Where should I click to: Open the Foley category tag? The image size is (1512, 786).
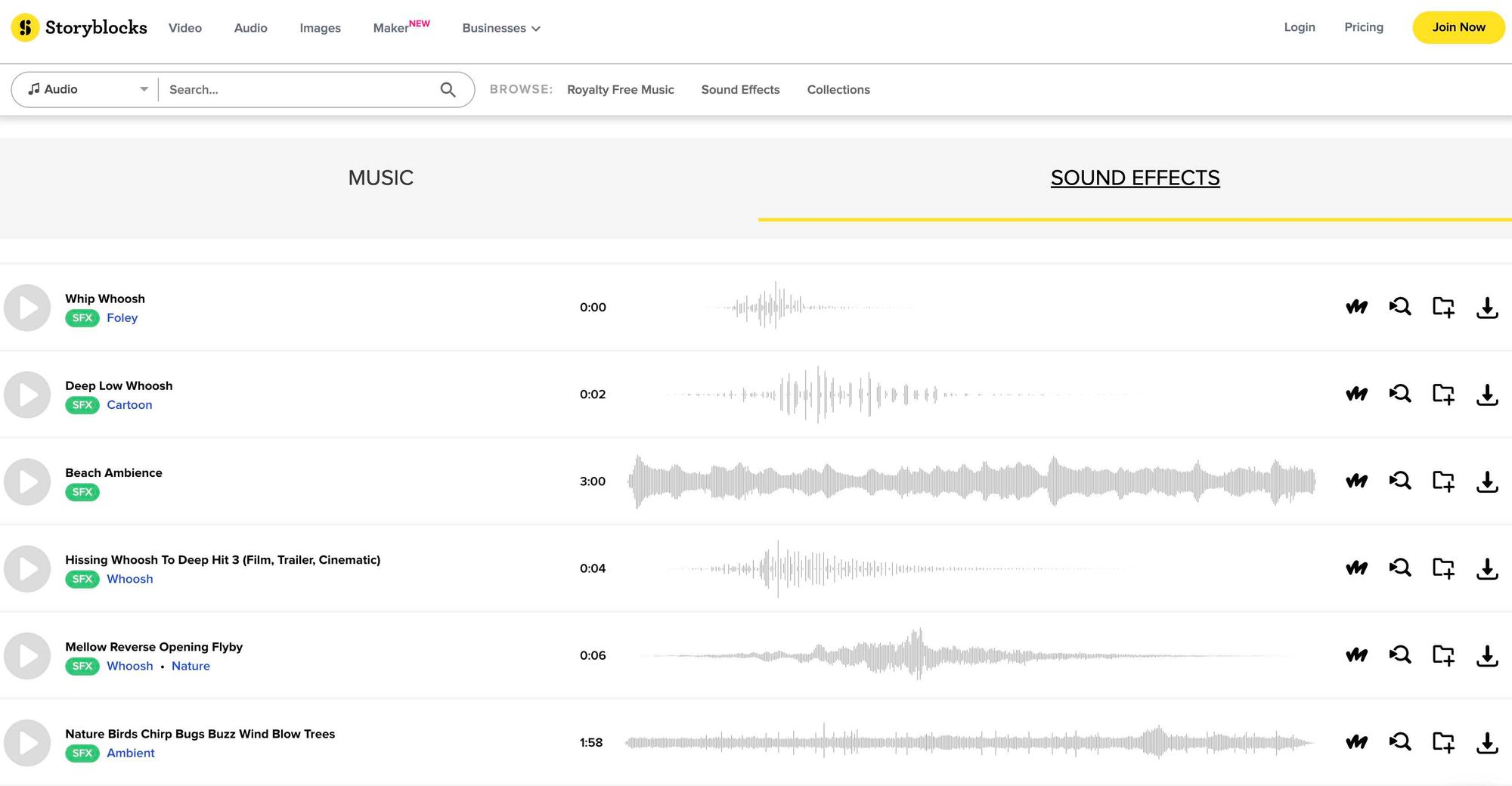[x=122, y=318]
